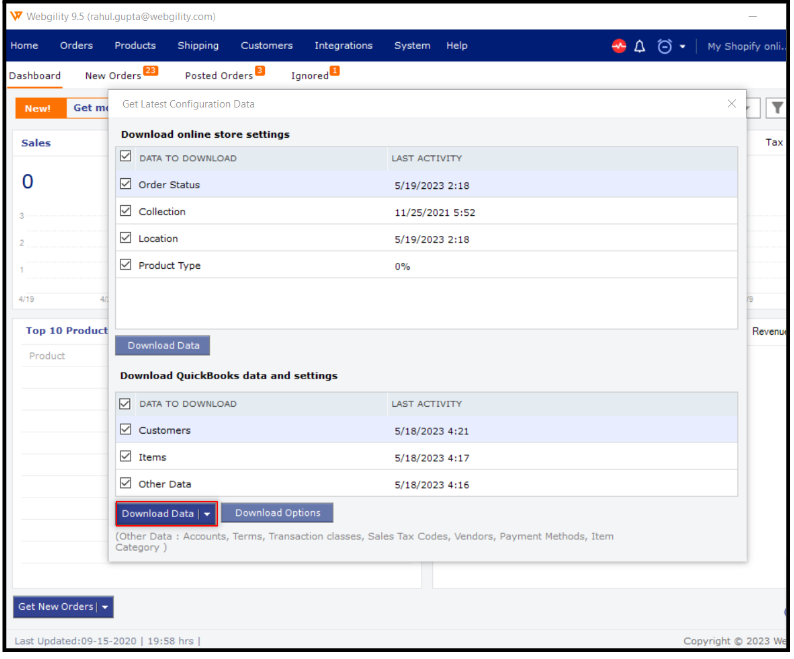This screenshot has height=659, width=794.
Task: Uncheck the Product Type checkbox
Action: [126, 265]
